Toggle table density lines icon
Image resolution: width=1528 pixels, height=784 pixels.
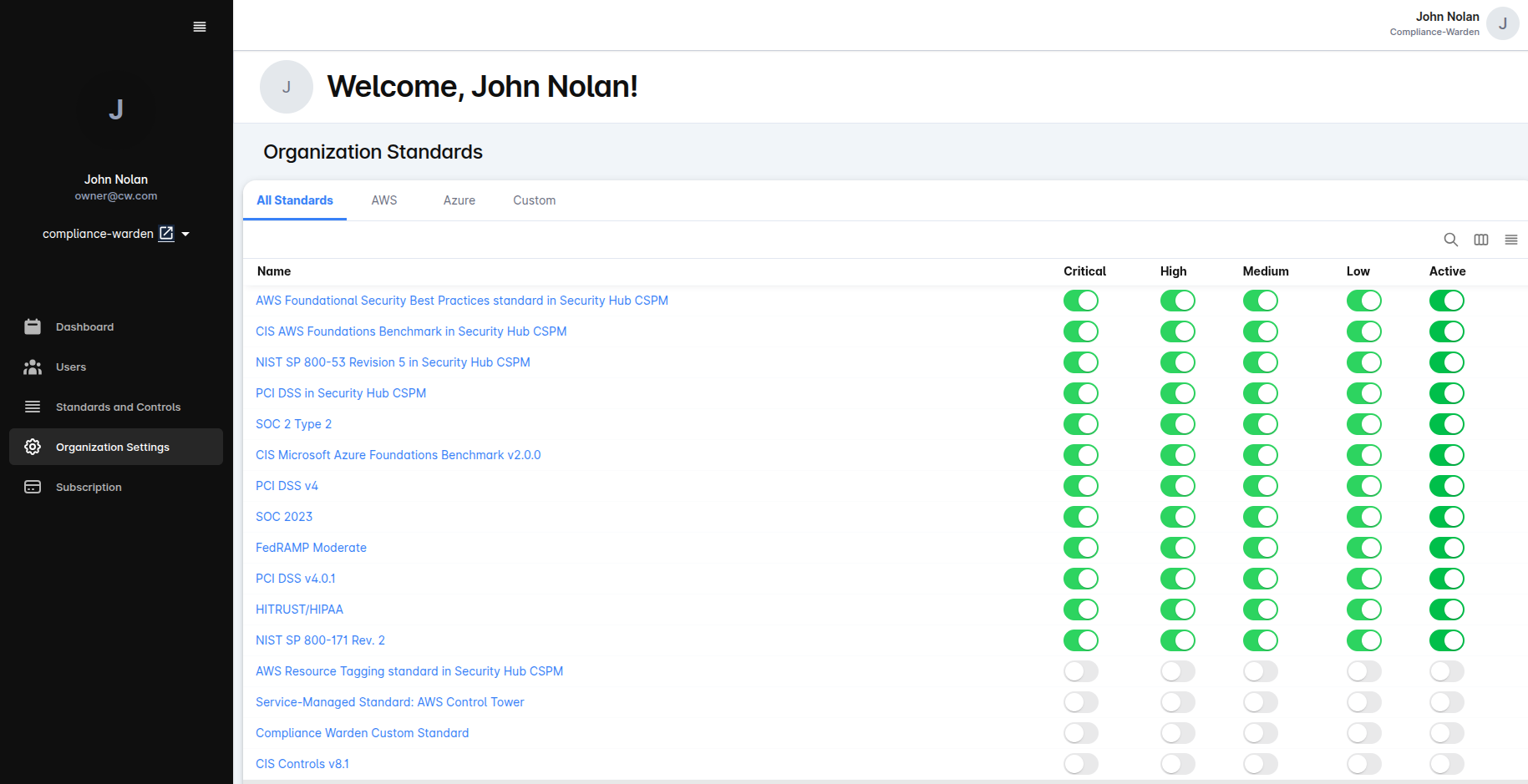coord(1511,240)
